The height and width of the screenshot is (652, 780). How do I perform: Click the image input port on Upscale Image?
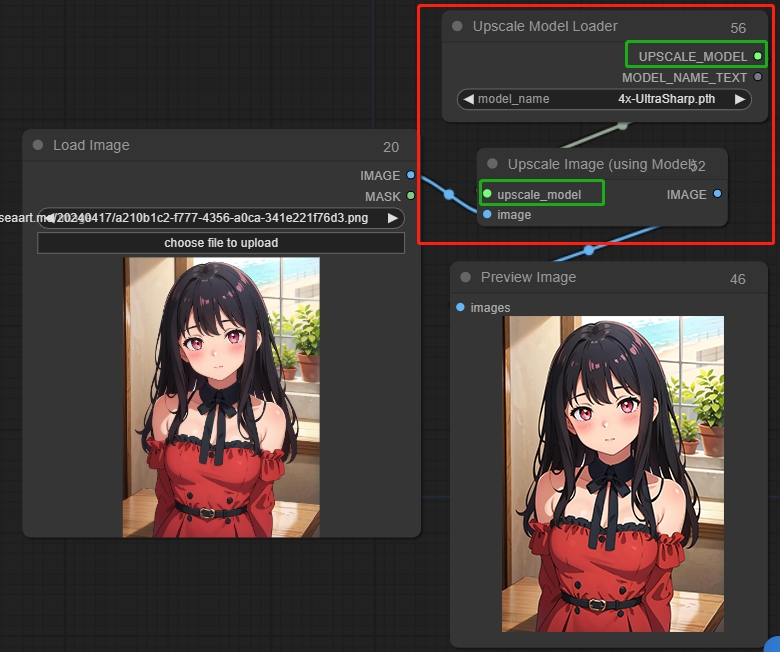[487, 214]
